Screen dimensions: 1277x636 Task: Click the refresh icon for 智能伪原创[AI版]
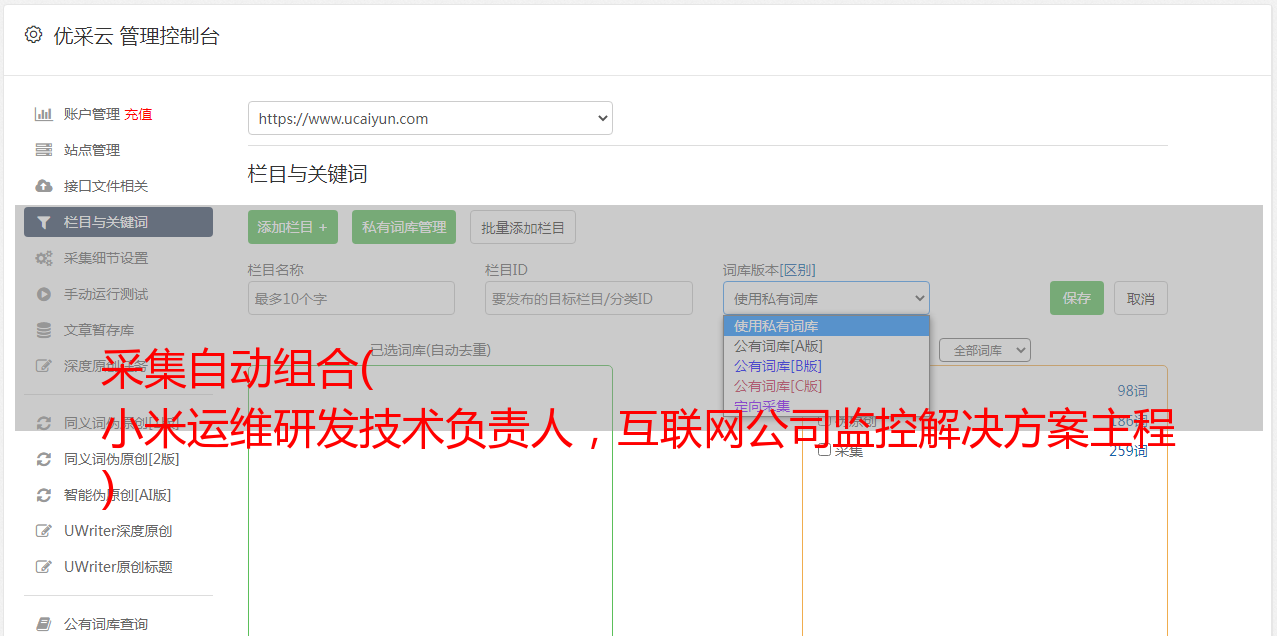[x=43, y=495]
